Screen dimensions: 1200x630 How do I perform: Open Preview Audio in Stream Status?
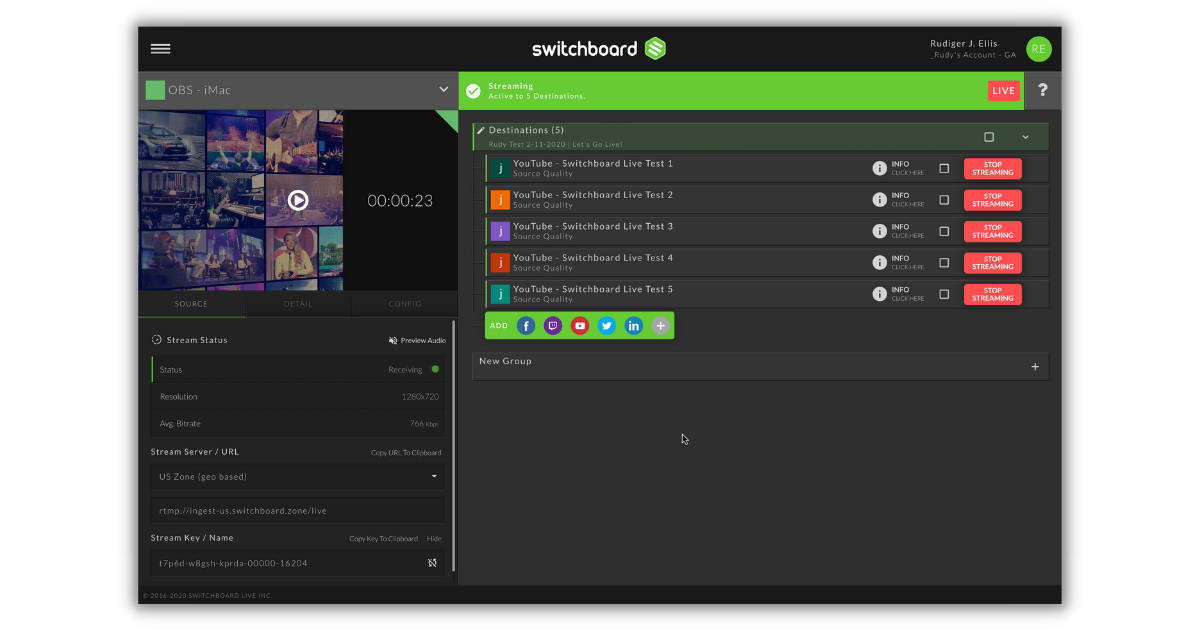[416, 340]
